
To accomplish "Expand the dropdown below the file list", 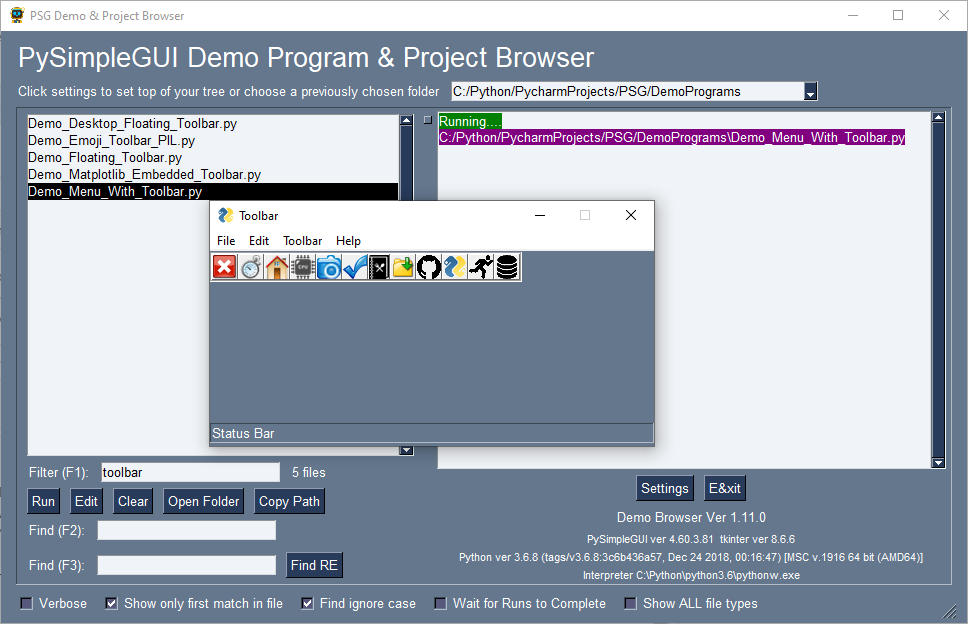I will [x=406, y=450].
